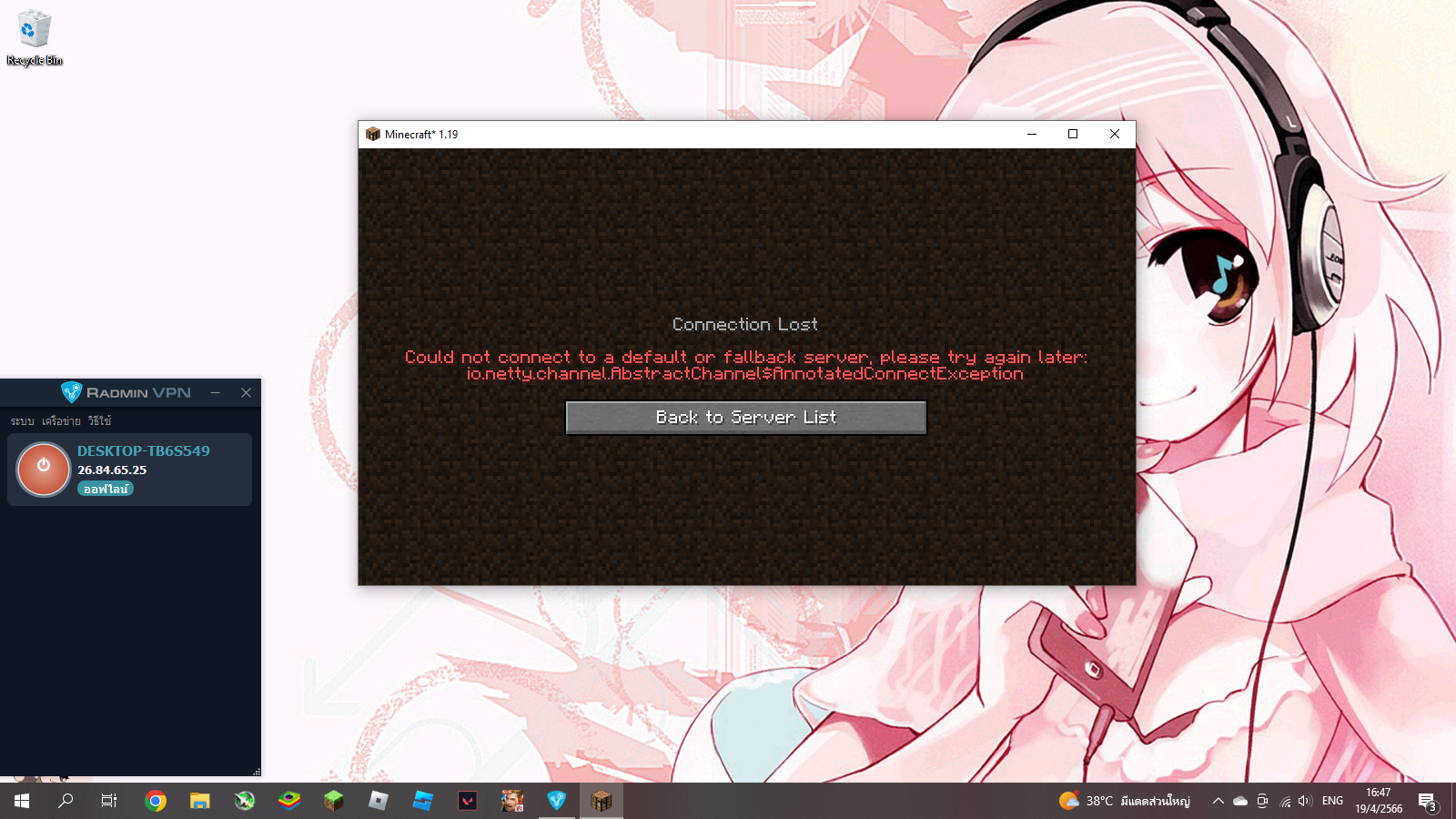Minimize the Radmin VPN window

click(x=215, y=392)
